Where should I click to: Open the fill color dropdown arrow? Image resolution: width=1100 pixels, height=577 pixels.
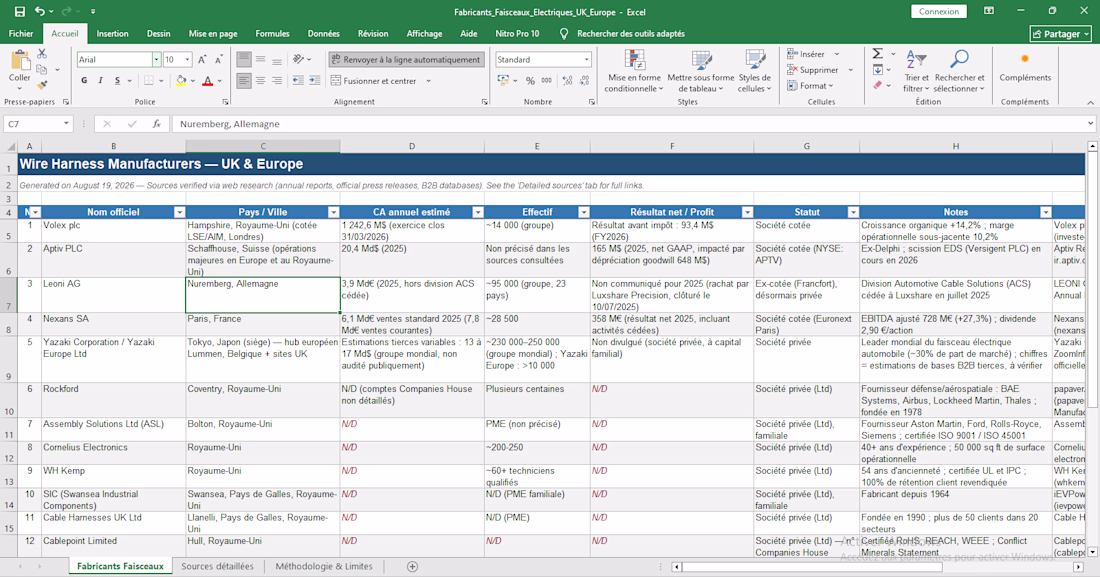[193, 81]
